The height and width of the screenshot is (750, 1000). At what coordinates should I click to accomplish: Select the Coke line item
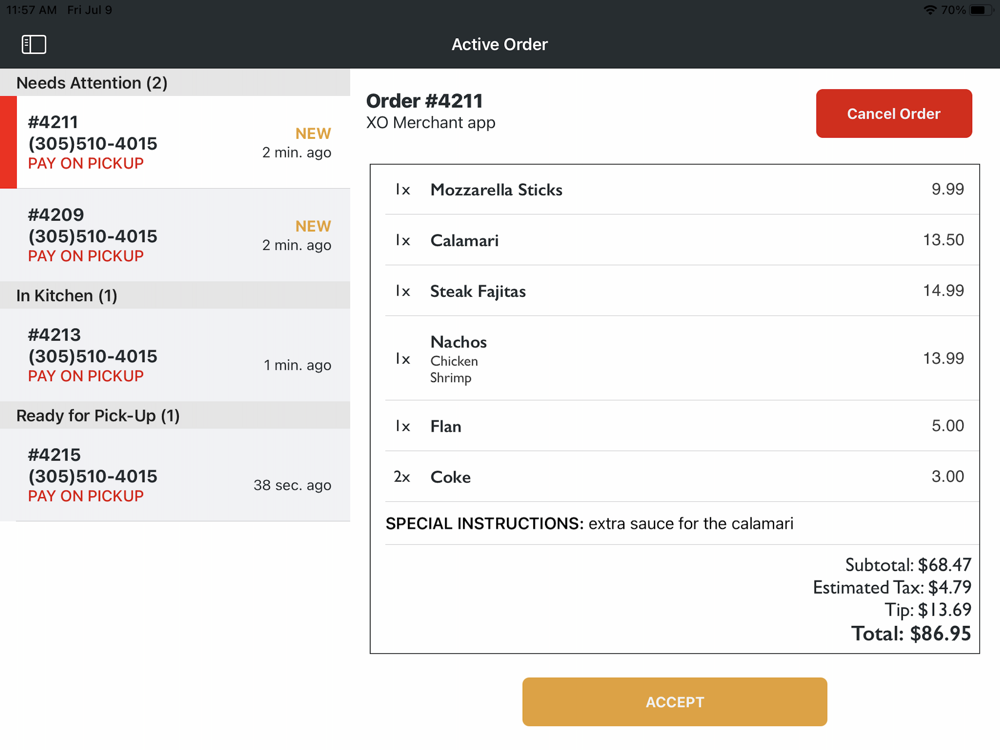tap(682, 476)
